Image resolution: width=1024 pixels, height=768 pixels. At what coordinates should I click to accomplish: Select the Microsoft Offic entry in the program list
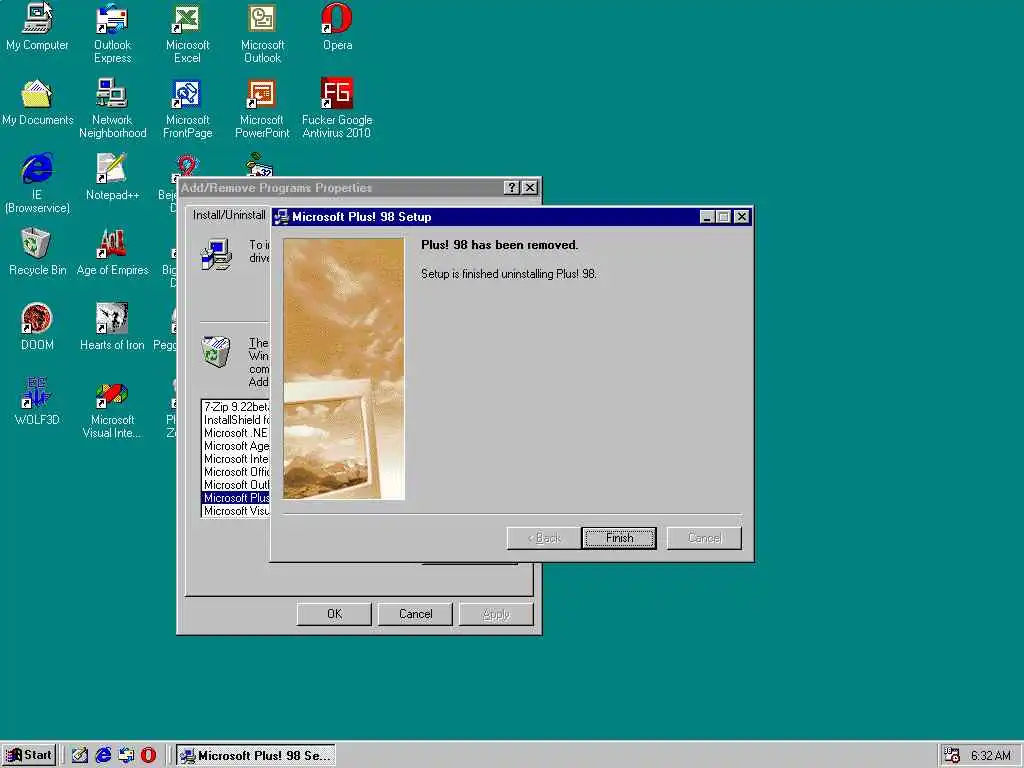[x=236, y=472]
